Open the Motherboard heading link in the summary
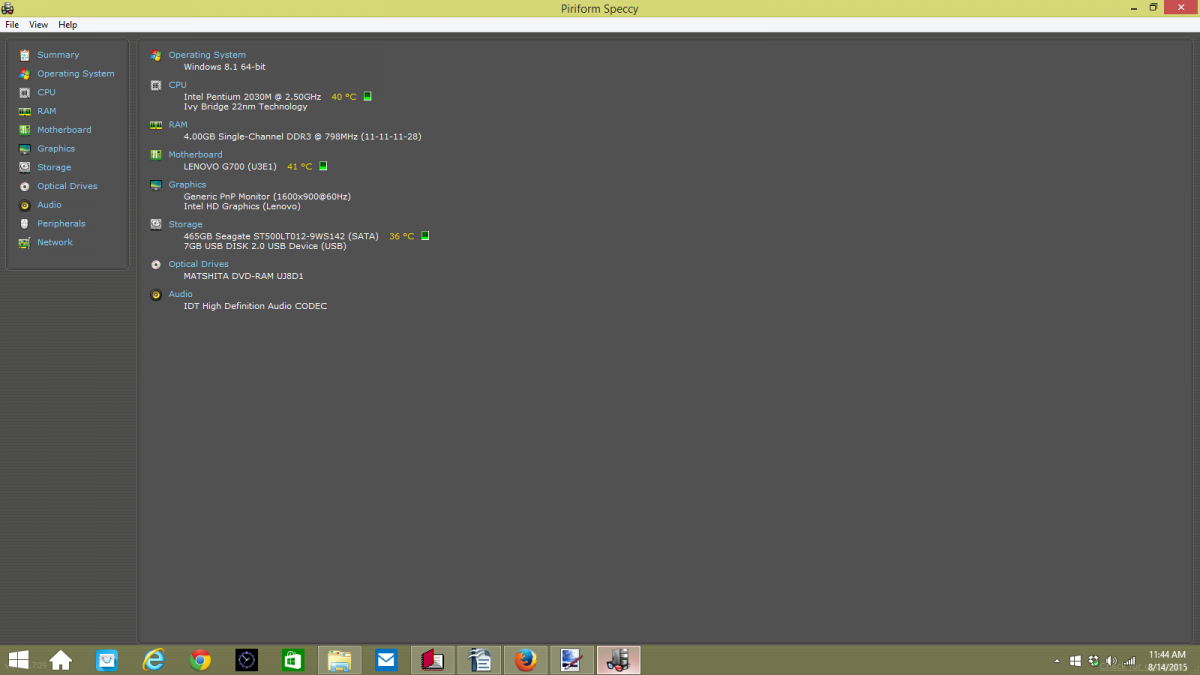 (x=195, y=155)
